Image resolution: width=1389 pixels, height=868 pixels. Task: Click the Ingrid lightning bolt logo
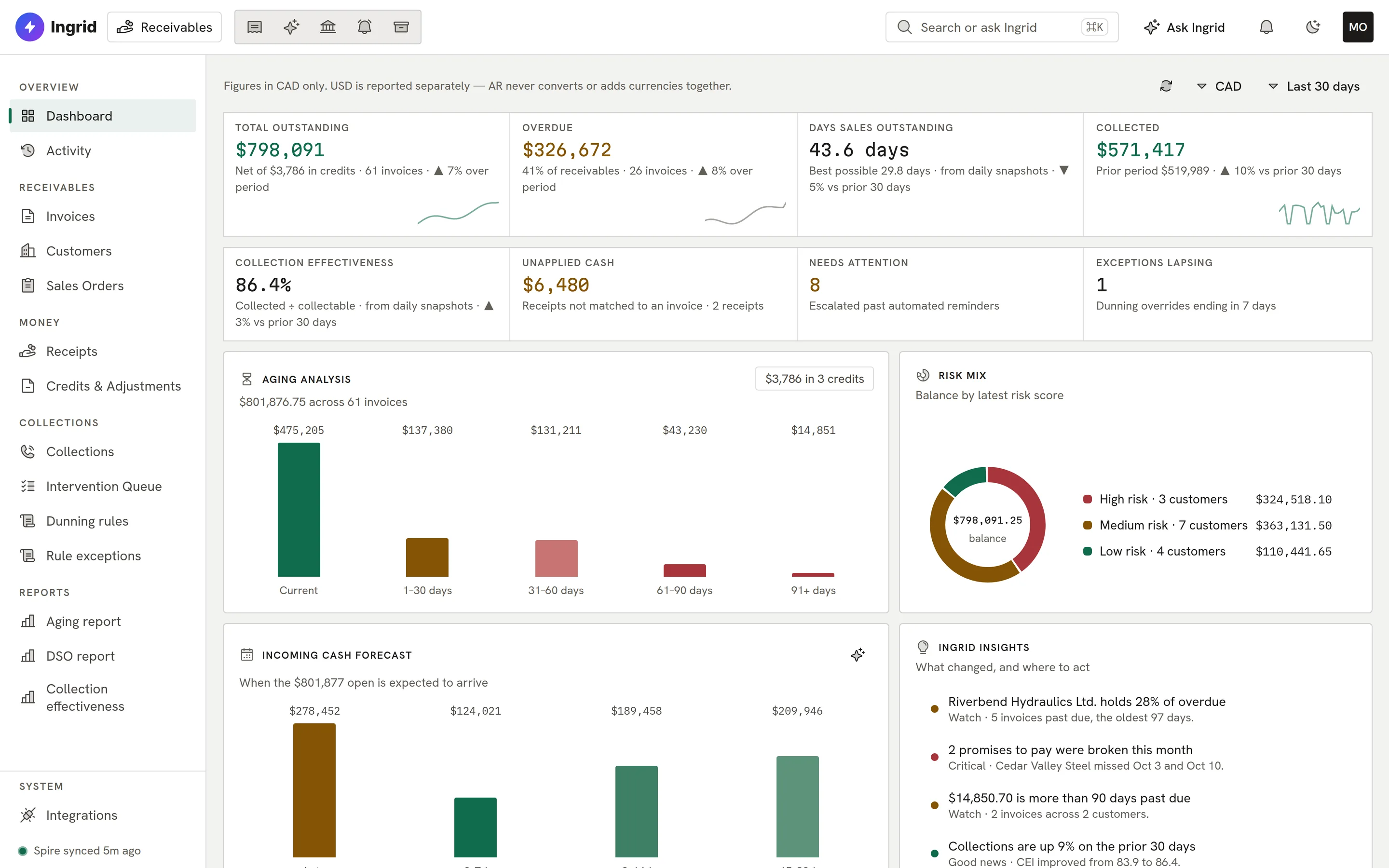pyautogui.click(x=30, y=27)
